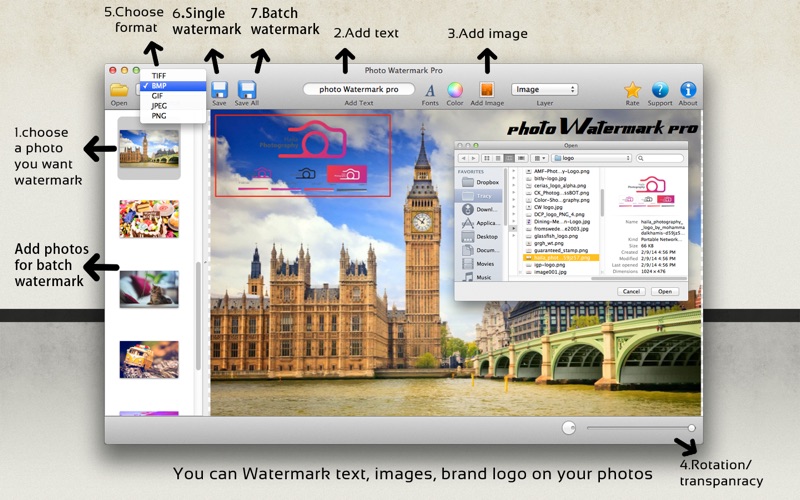The image size is (800, 500).
Task: Select Tracy in Favorites sidebar
Action: coord(480,196)
